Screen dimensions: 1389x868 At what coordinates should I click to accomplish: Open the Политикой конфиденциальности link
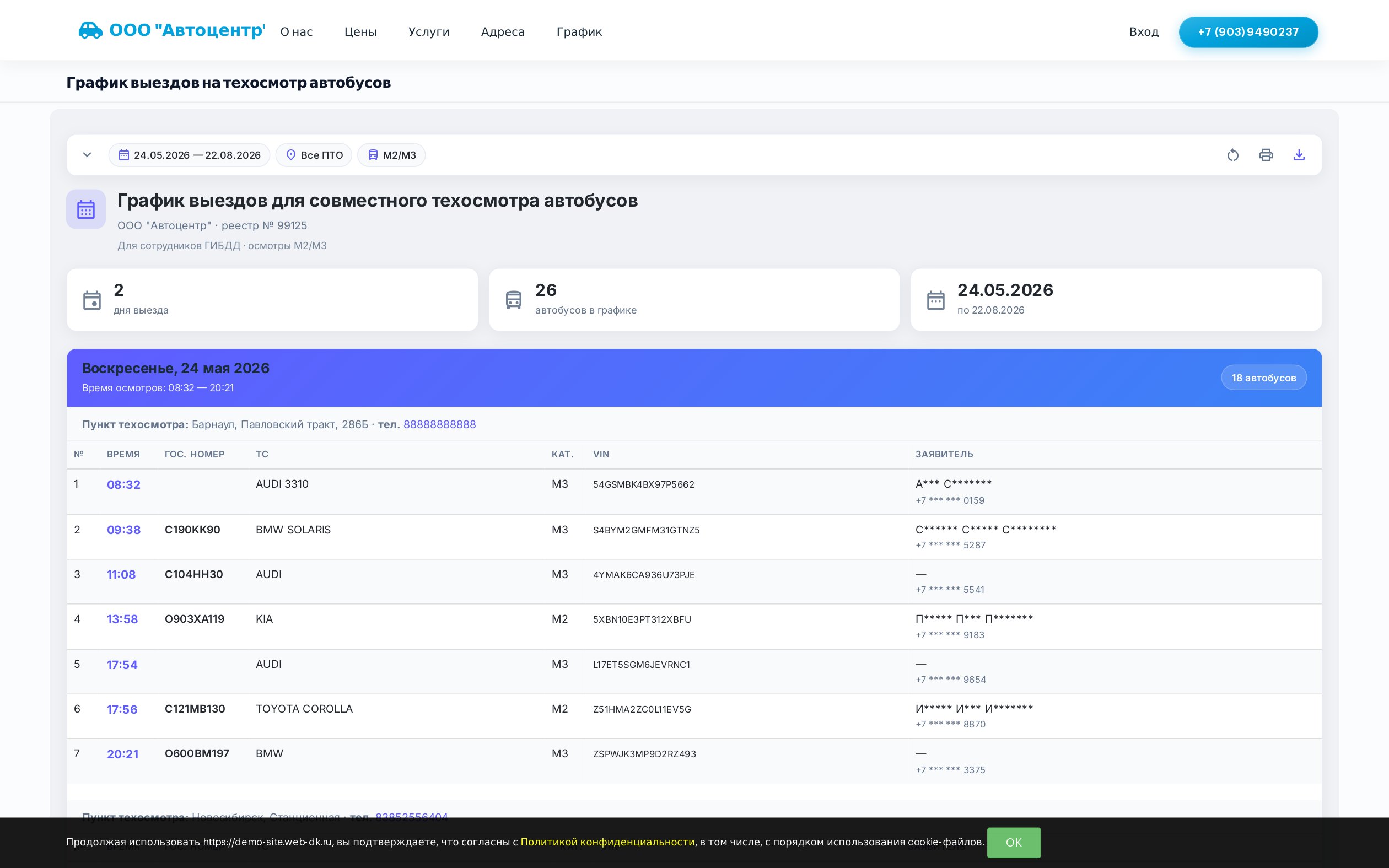607,842
